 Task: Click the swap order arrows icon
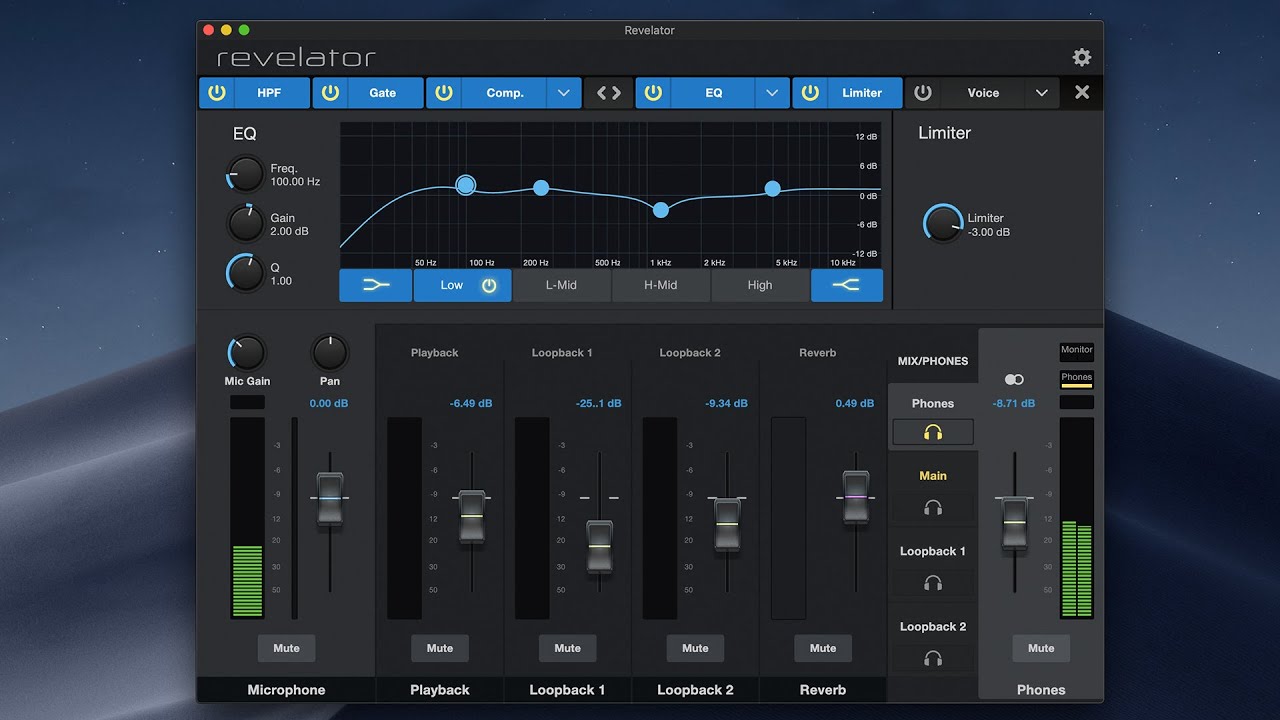[609, 93]
